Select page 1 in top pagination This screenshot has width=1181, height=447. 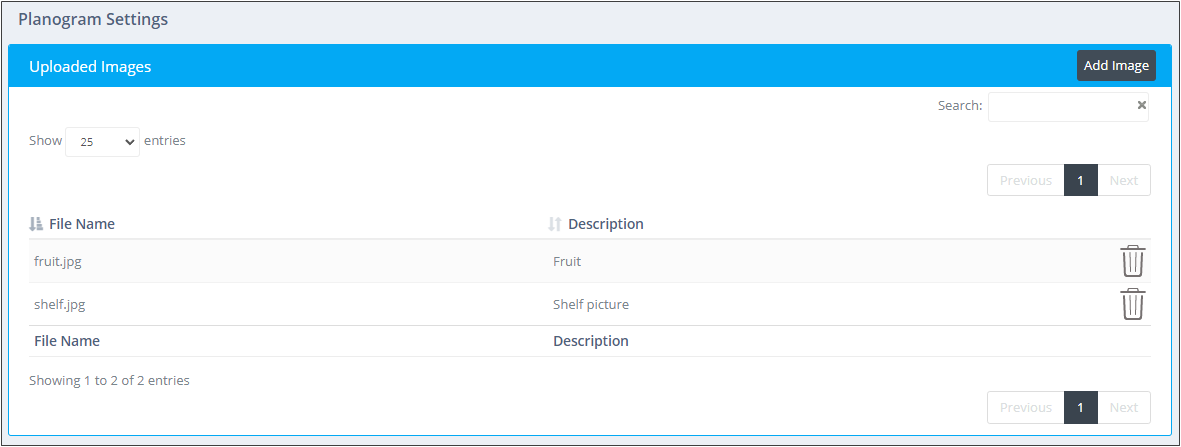1081,180
